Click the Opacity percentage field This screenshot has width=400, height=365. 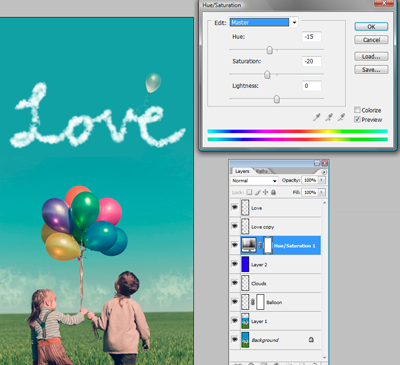tap(310, 180)
